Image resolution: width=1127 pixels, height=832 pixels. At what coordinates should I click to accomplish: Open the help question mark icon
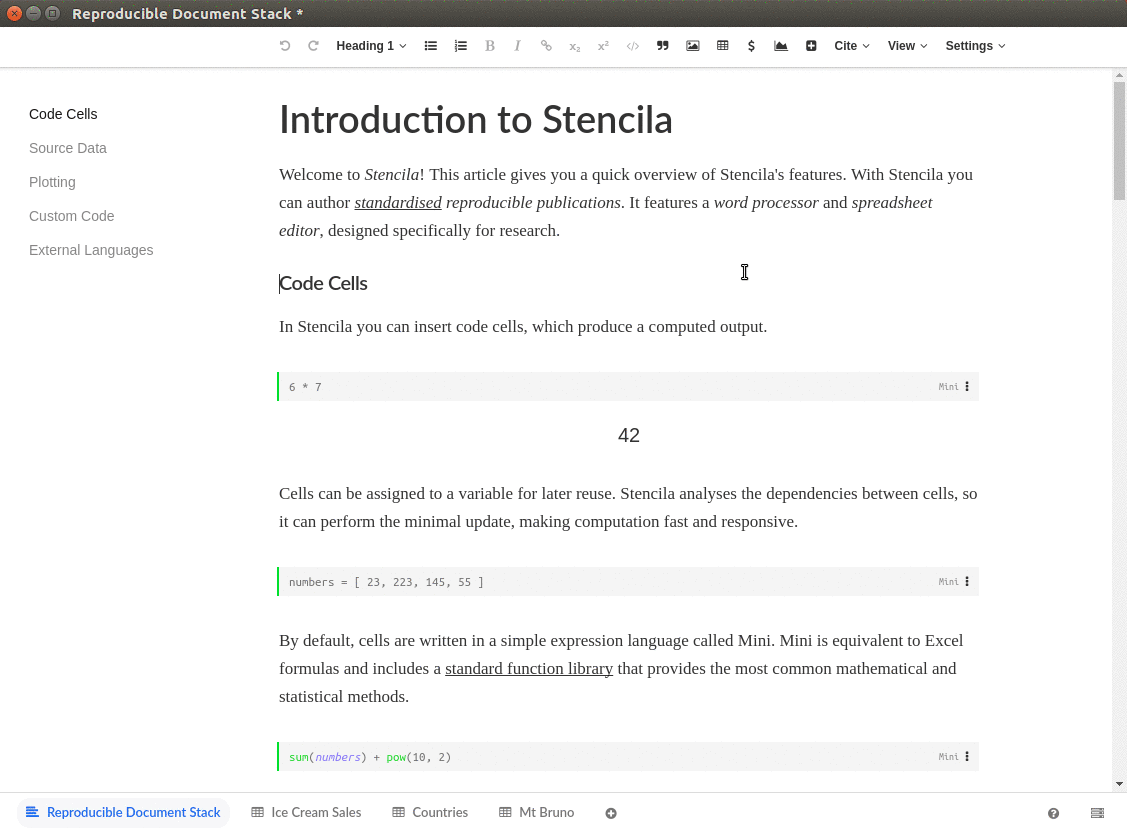coord(1054,813)
